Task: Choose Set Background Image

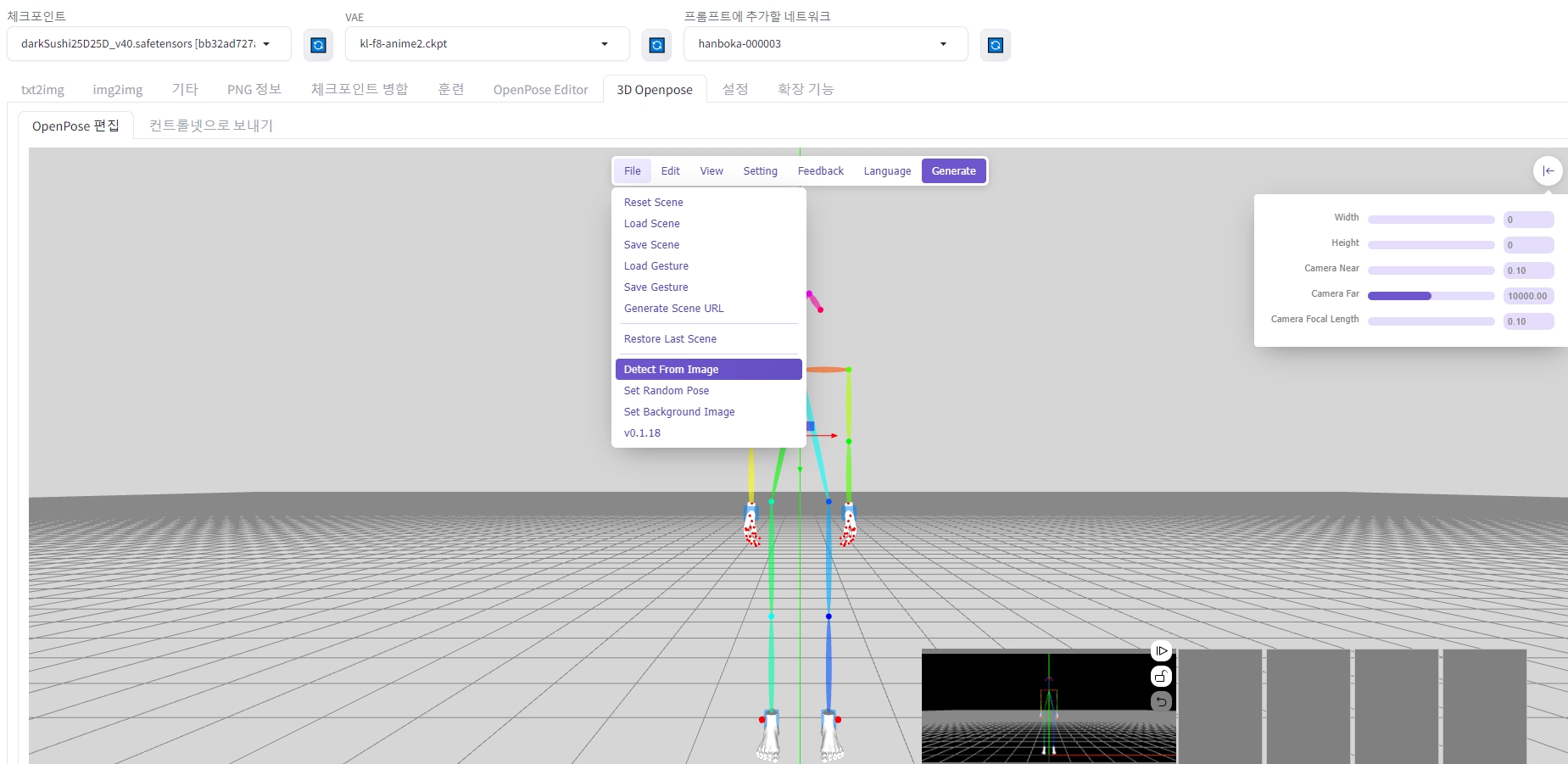Action: tap(709, 411)
